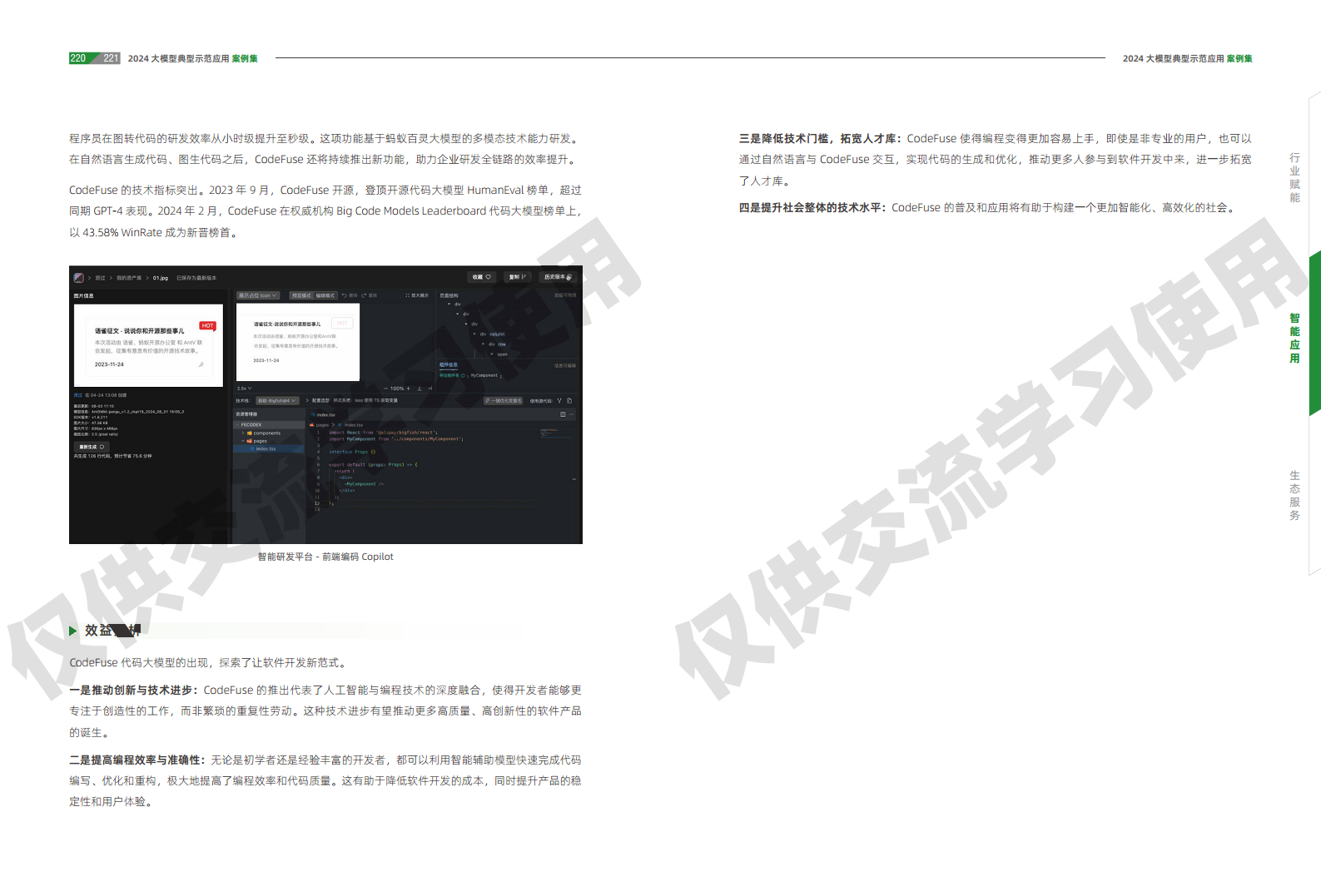Viewport: 1321px width, 896px height.
Task: Click the 收藏 heart favorite button
Action: pos(482,277)
